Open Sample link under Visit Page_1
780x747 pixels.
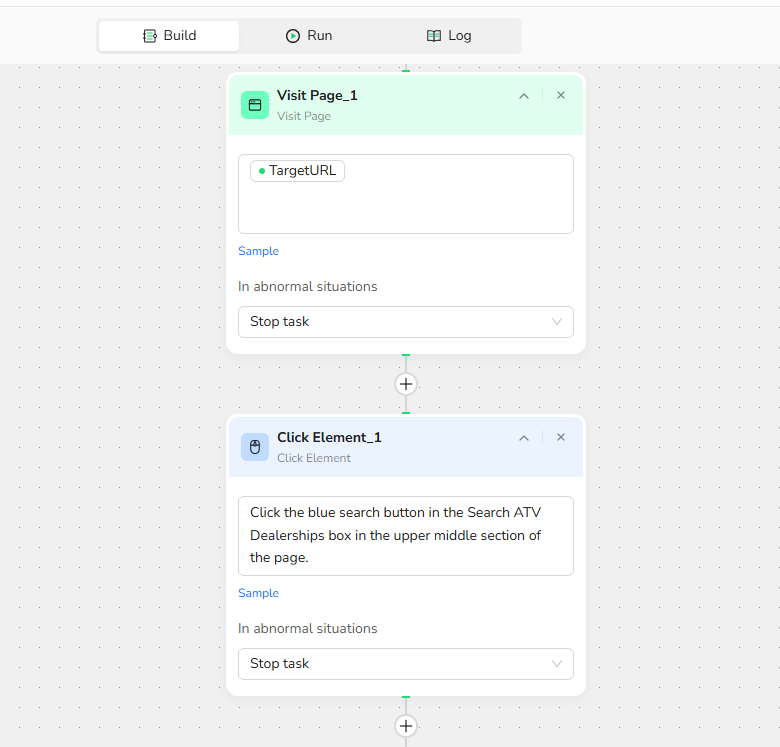coord(258,251)
